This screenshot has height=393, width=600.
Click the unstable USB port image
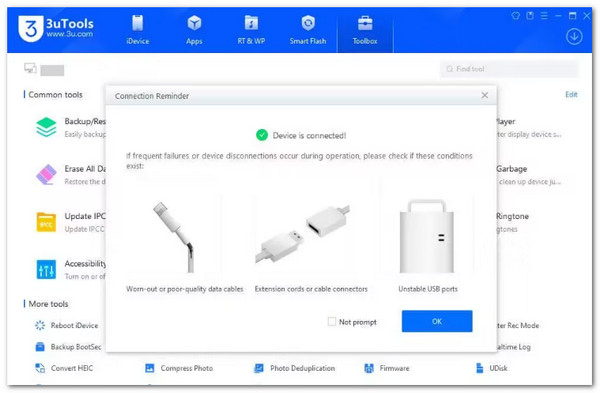(x=427, y=236)
